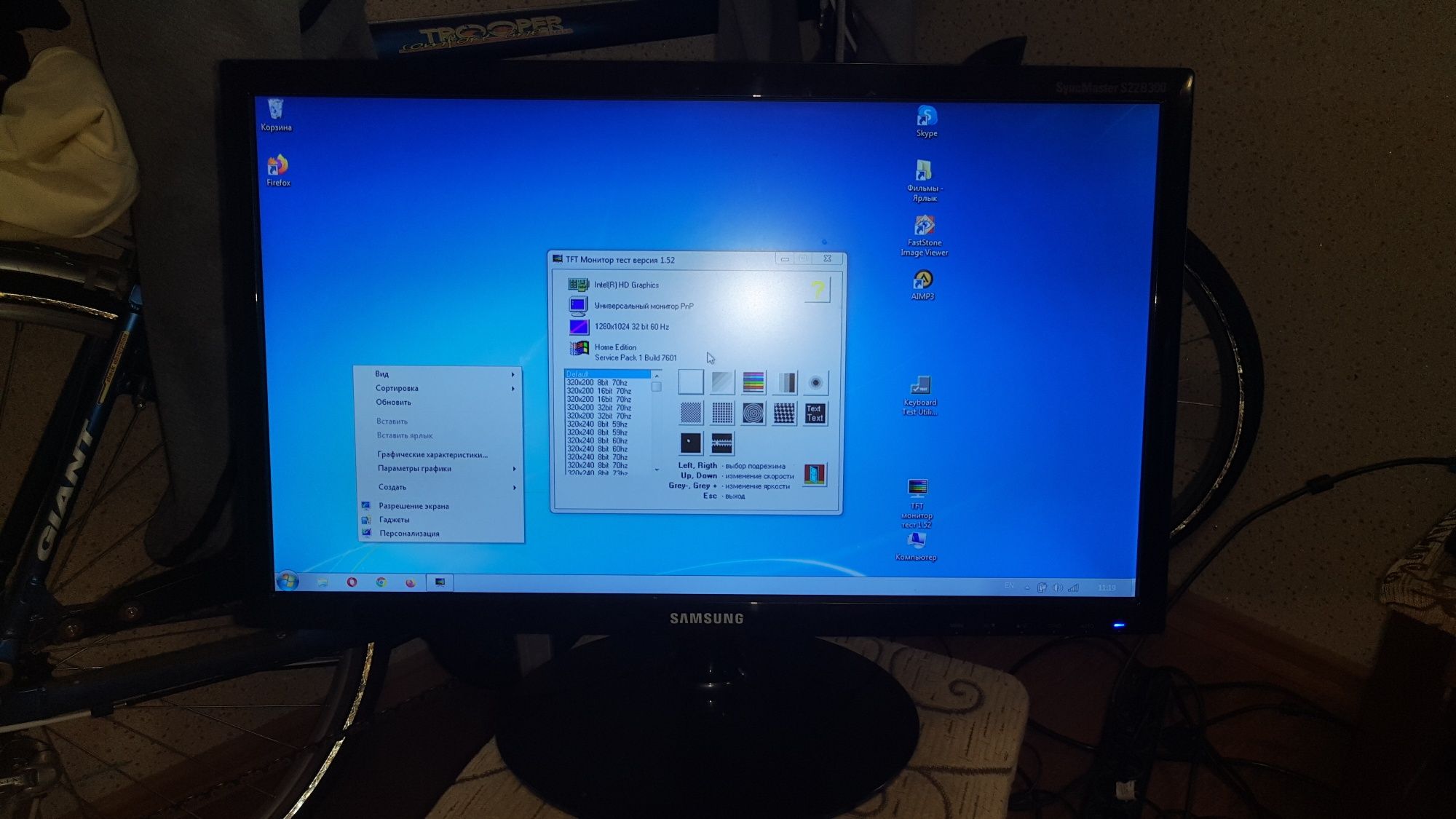The height and width of the screenshot is (819, 1456).
Task: Show hidden tray icons arrow
Action: pos(1027,587)
